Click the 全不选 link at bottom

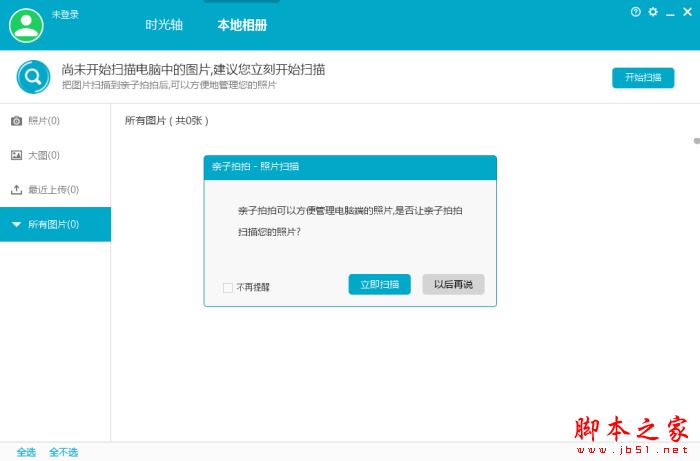[63, 452]
